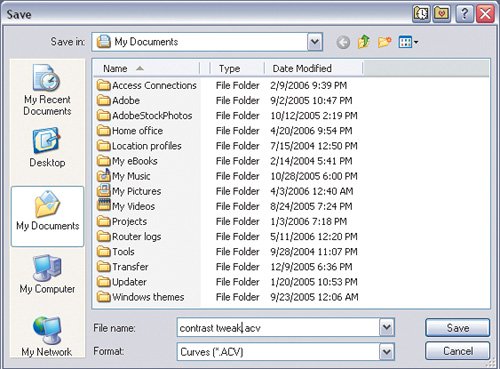This screenshot has width=500, height=369.
Task: Jump to Desktop in places bar
Action: (47, 147)
